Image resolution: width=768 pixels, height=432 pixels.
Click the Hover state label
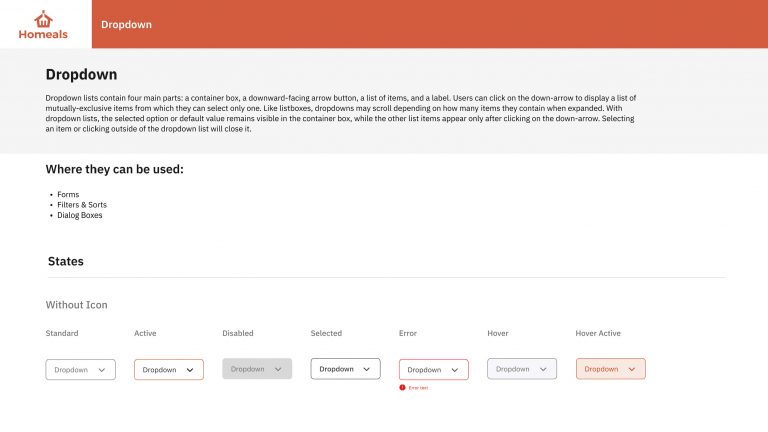click(498, 333)
